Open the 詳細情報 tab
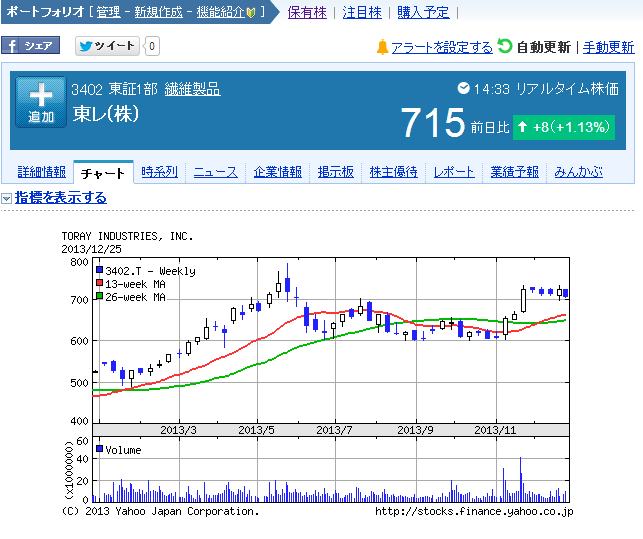Screen dimensions: 643x539 click(41, 172)
